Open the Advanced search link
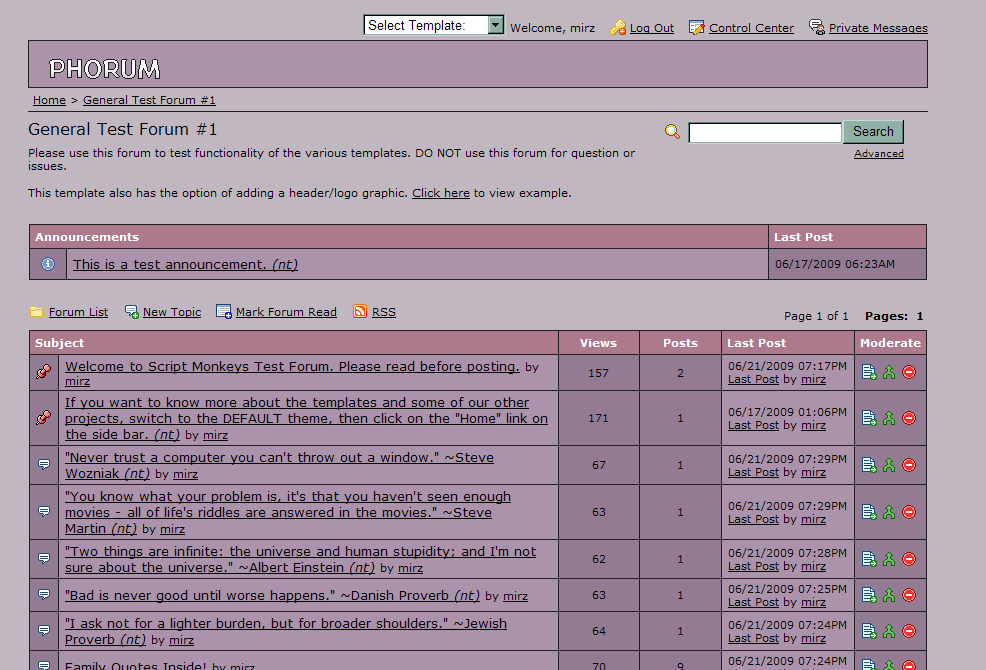The width and height of the screenshot is (986, 670). (878, 154)
